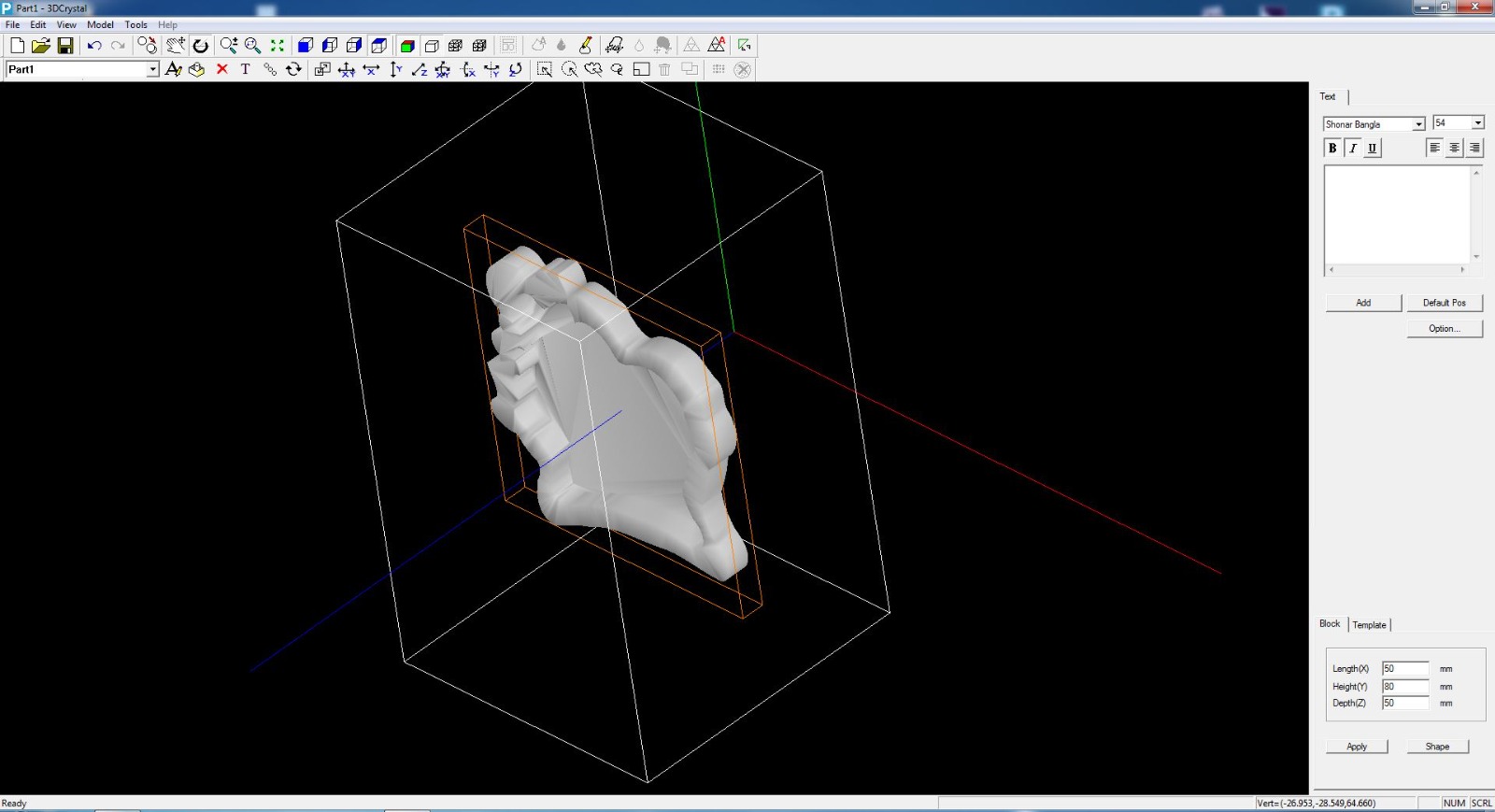This screenshot has height=812, width=1495.
Task: Select the T text tool
Action: pyautogui.click(x=246, y=69)
